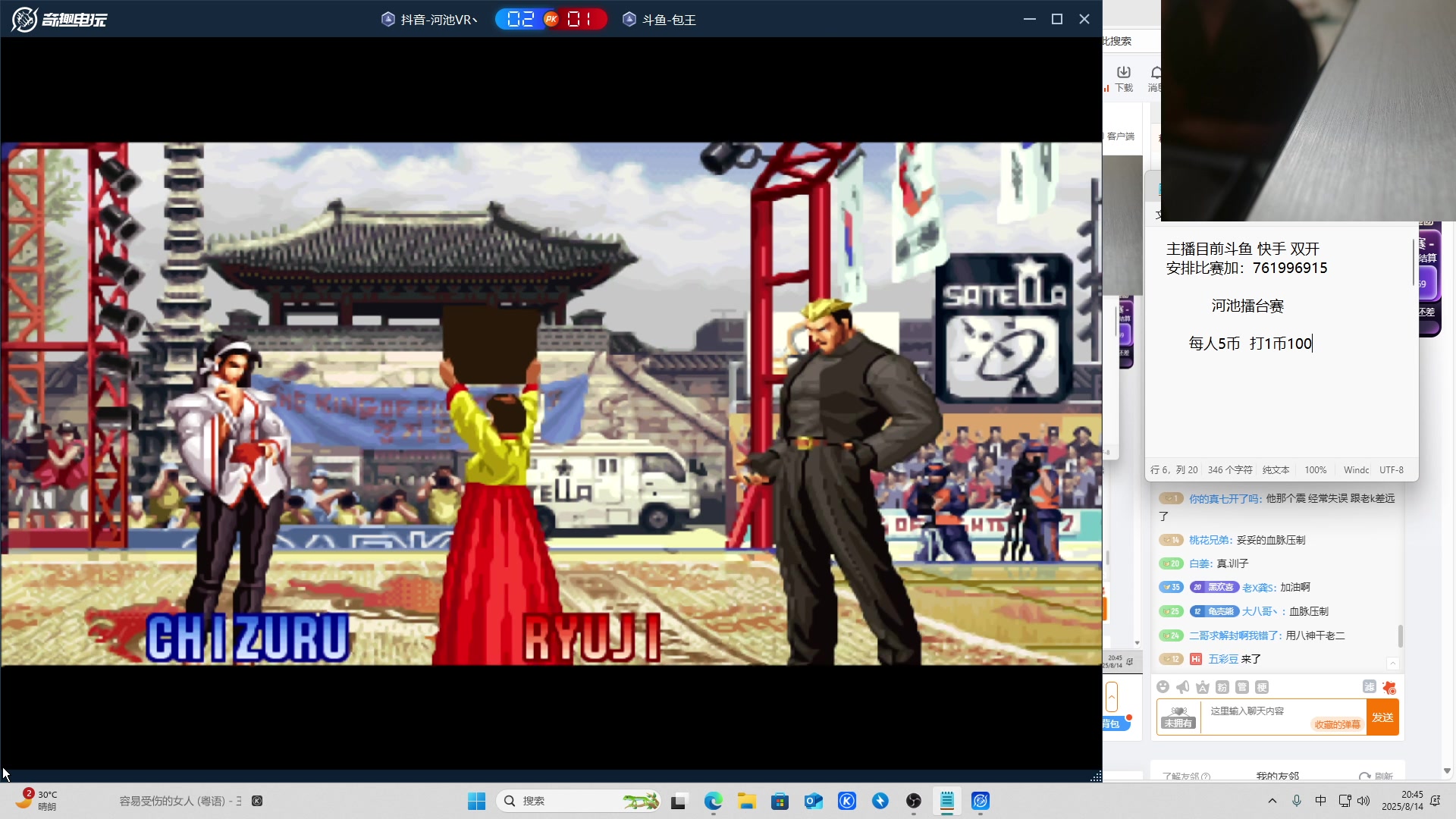Click the page scroll down arrow

[1447, 770]
